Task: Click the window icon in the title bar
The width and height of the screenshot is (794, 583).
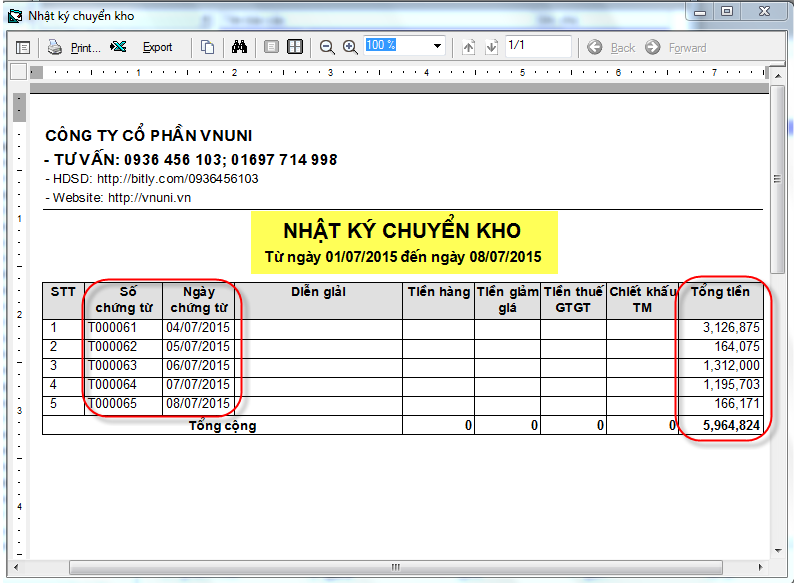Action: [14, 15]
